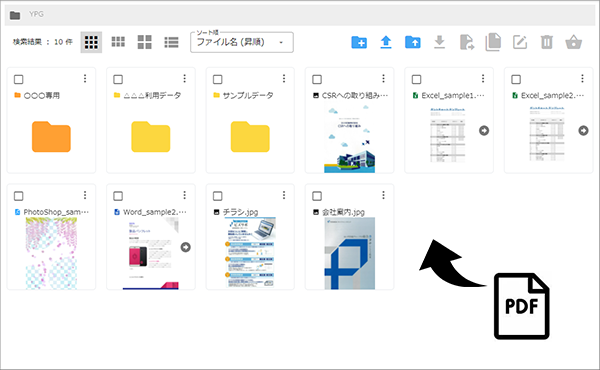Open the チラシ.jpg flyer thumbnail
600x370 pixels.
pos(250,253)
